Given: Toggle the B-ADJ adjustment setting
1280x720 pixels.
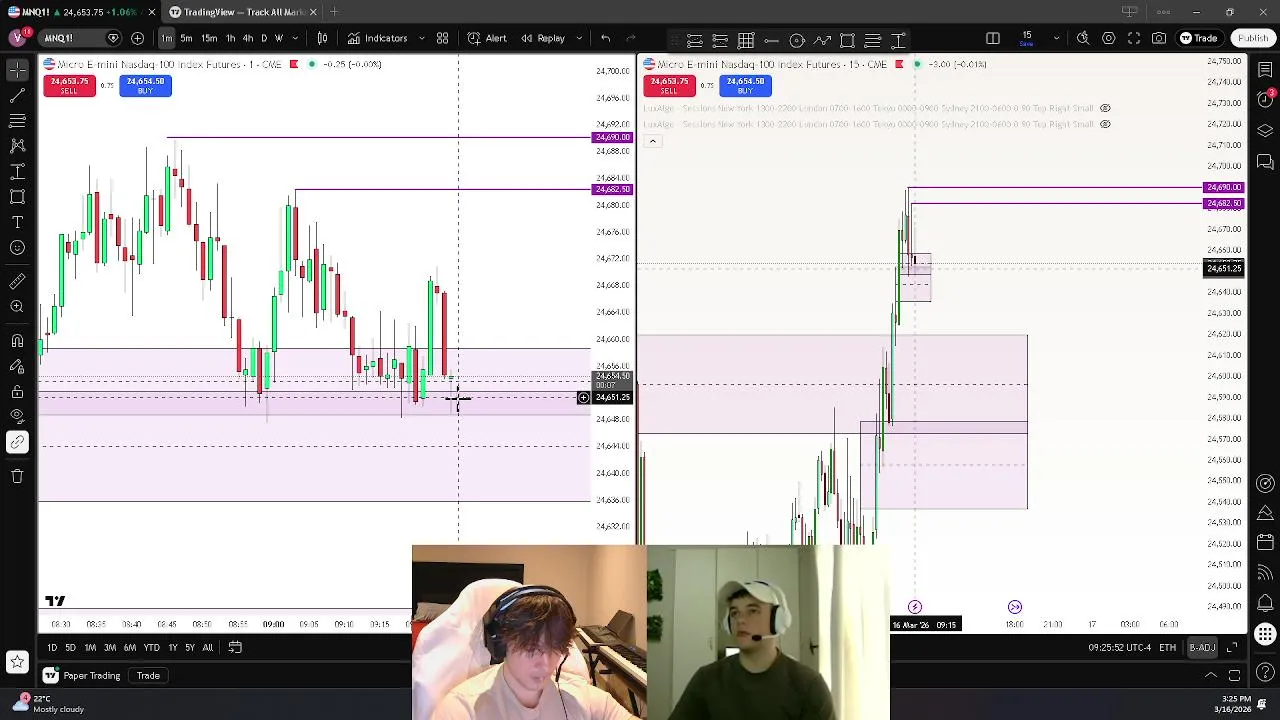Looking at the screenshot, I should (x=1202, y=648).
